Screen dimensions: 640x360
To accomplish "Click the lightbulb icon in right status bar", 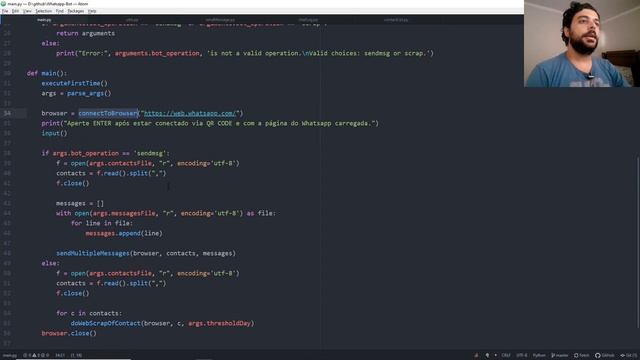I will coord(487,356).
